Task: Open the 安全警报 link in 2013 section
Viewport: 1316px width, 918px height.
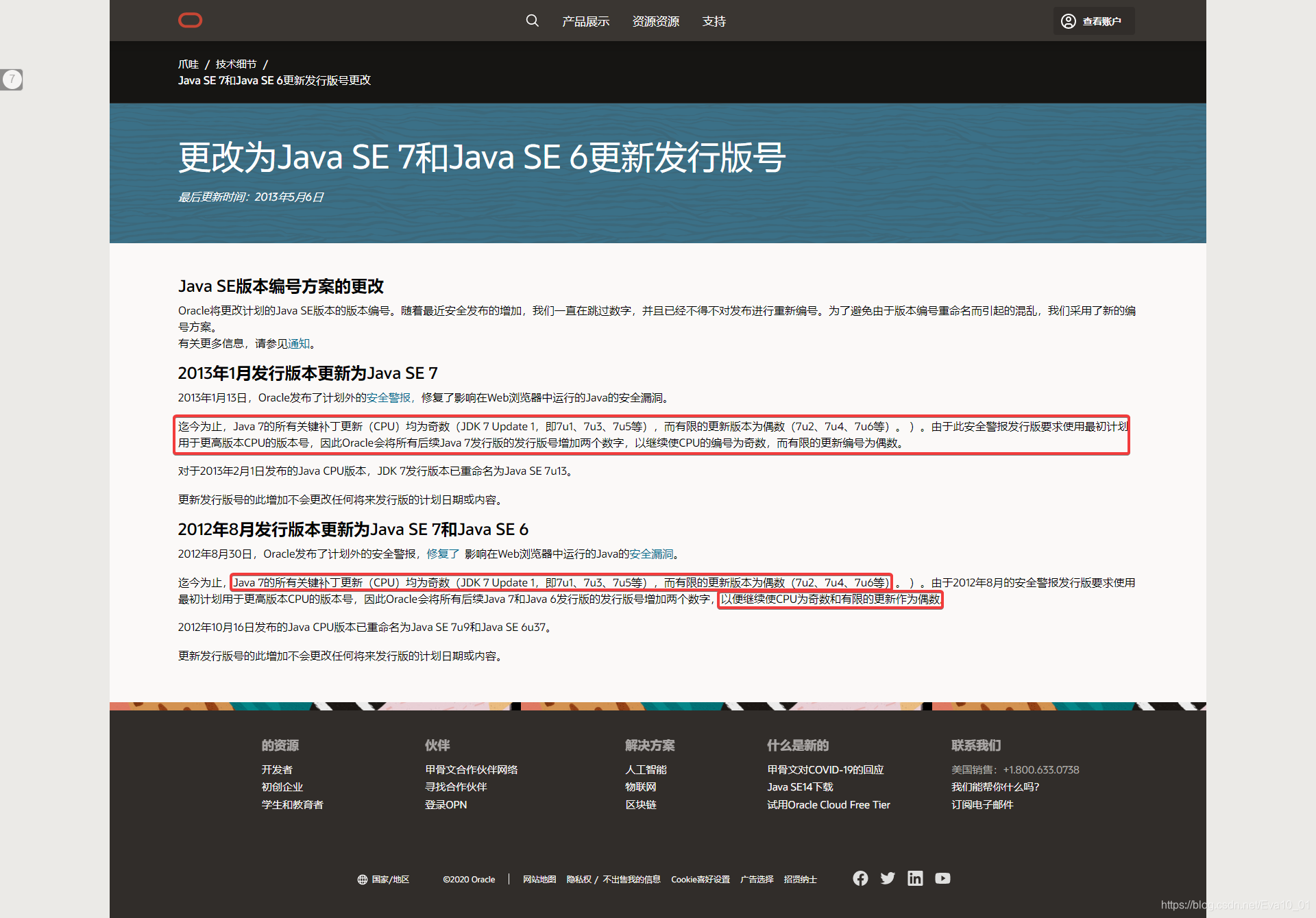Action: tap(389, 397)
